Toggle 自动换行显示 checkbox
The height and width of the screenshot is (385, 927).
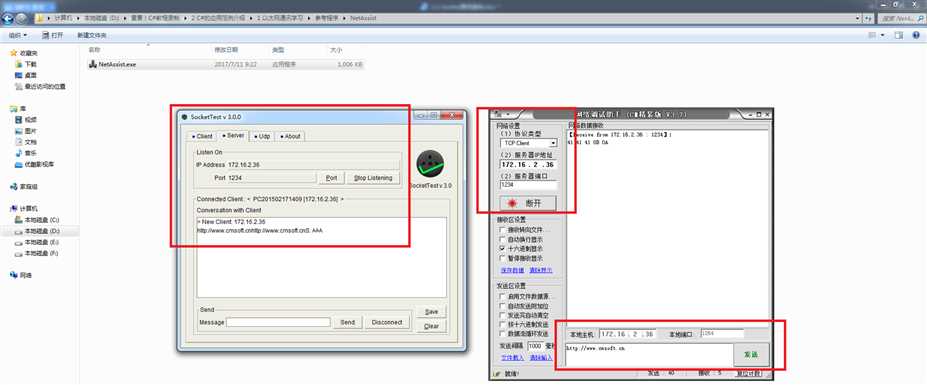point(503,240)
